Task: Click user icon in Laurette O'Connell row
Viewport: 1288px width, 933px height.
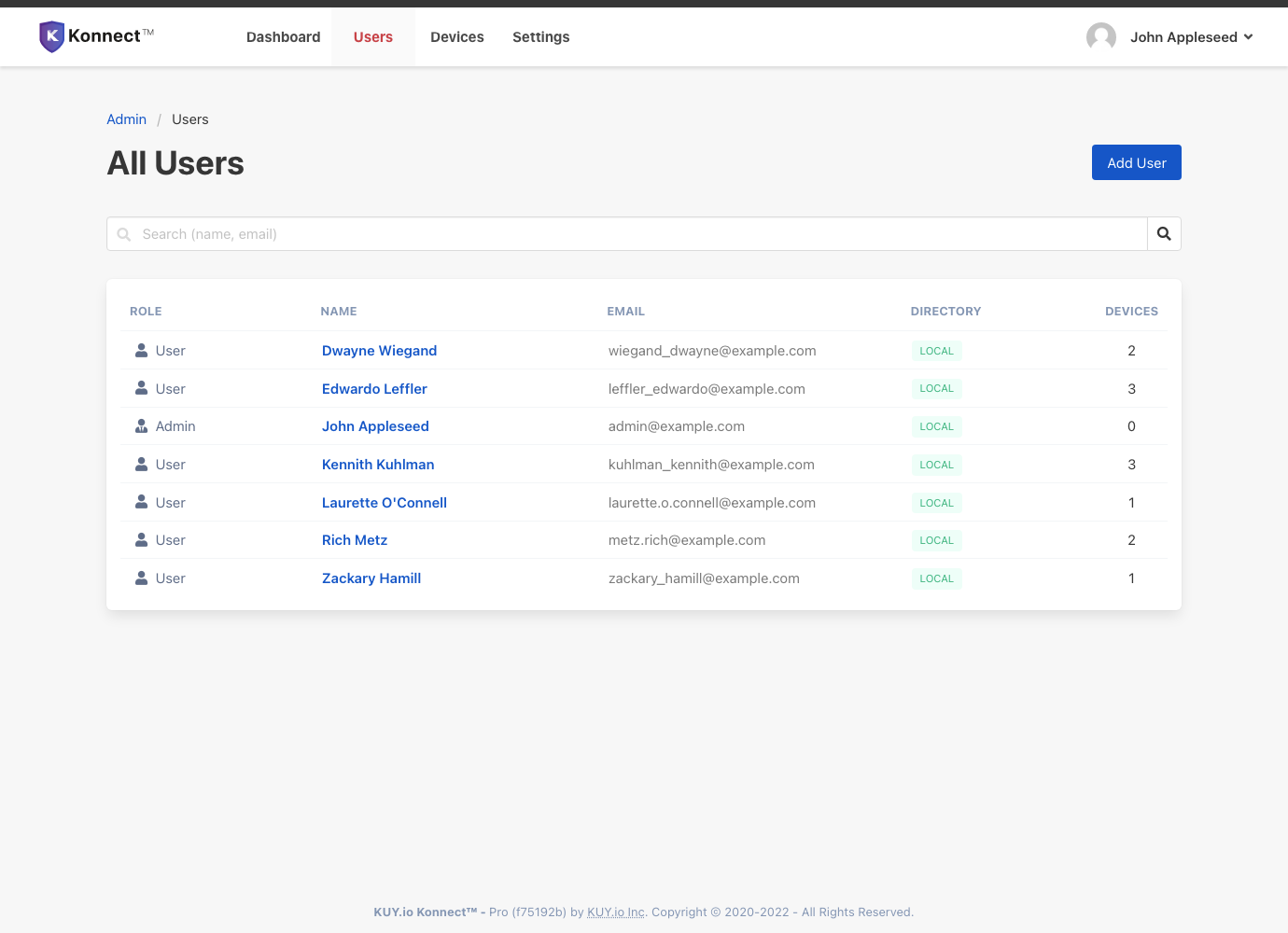Action: pyautogui.click(x=142, y=502)
